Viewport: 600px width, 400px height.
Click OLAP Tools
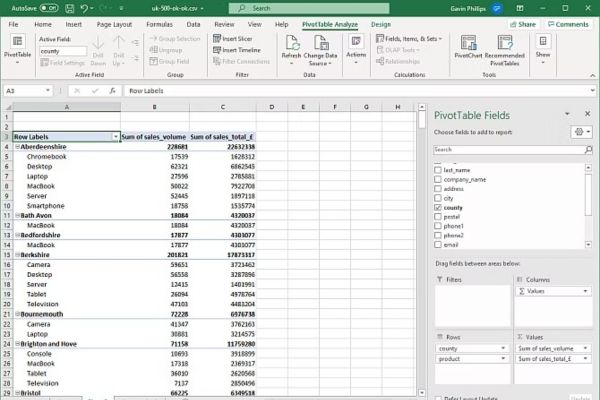tap(398, 50)
